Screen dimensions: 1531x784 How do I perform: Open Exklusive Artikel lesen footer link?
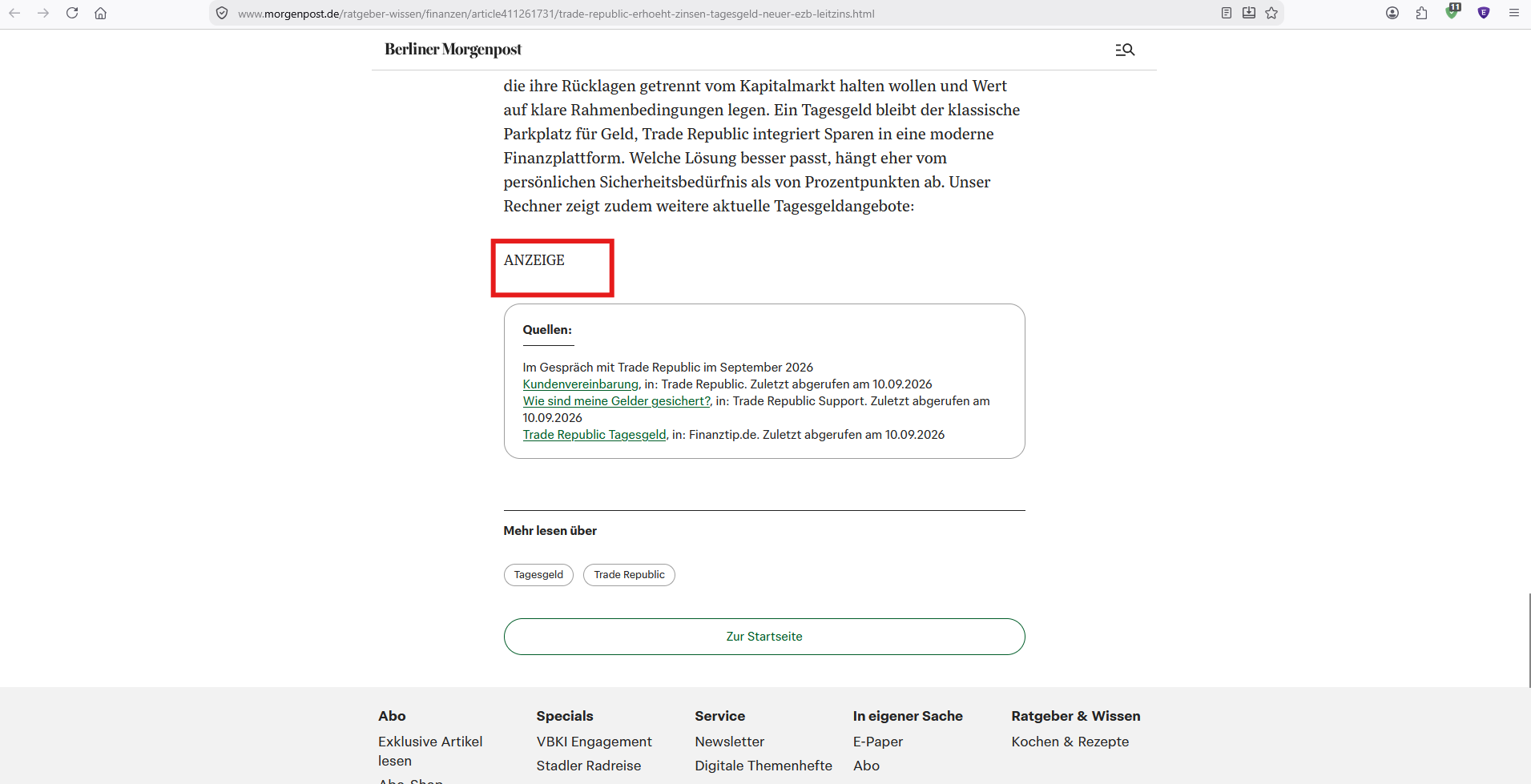click(430, 751)
